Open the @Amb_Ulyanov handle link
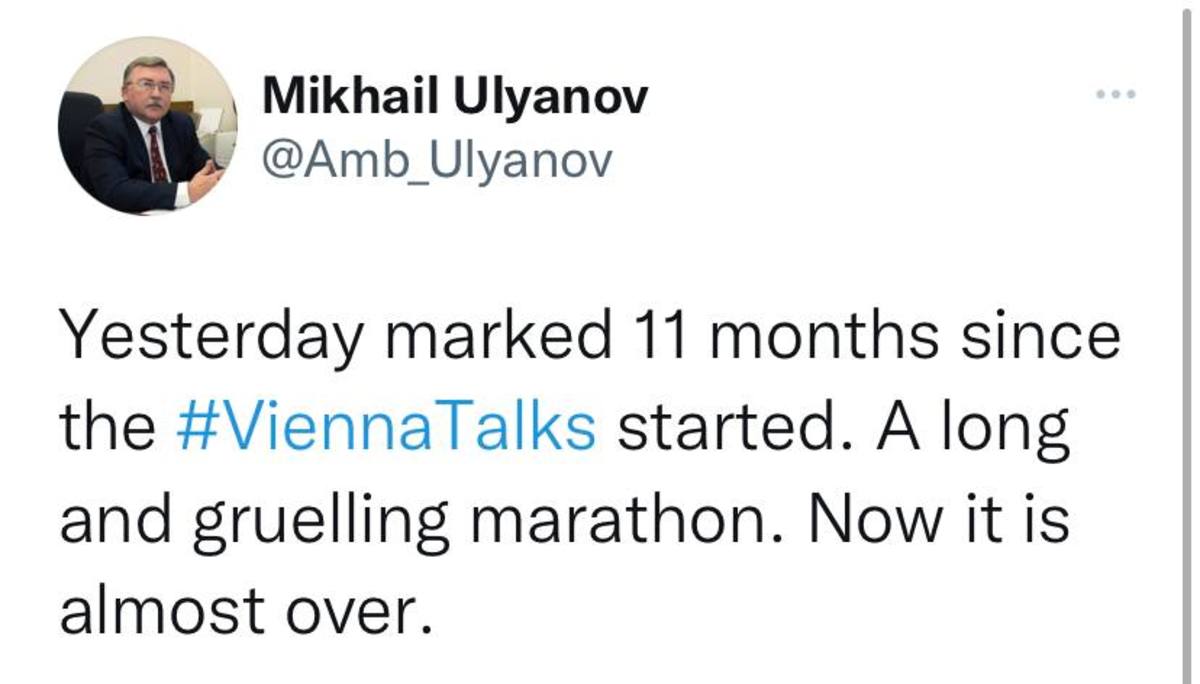 click(x=435, y=159)
